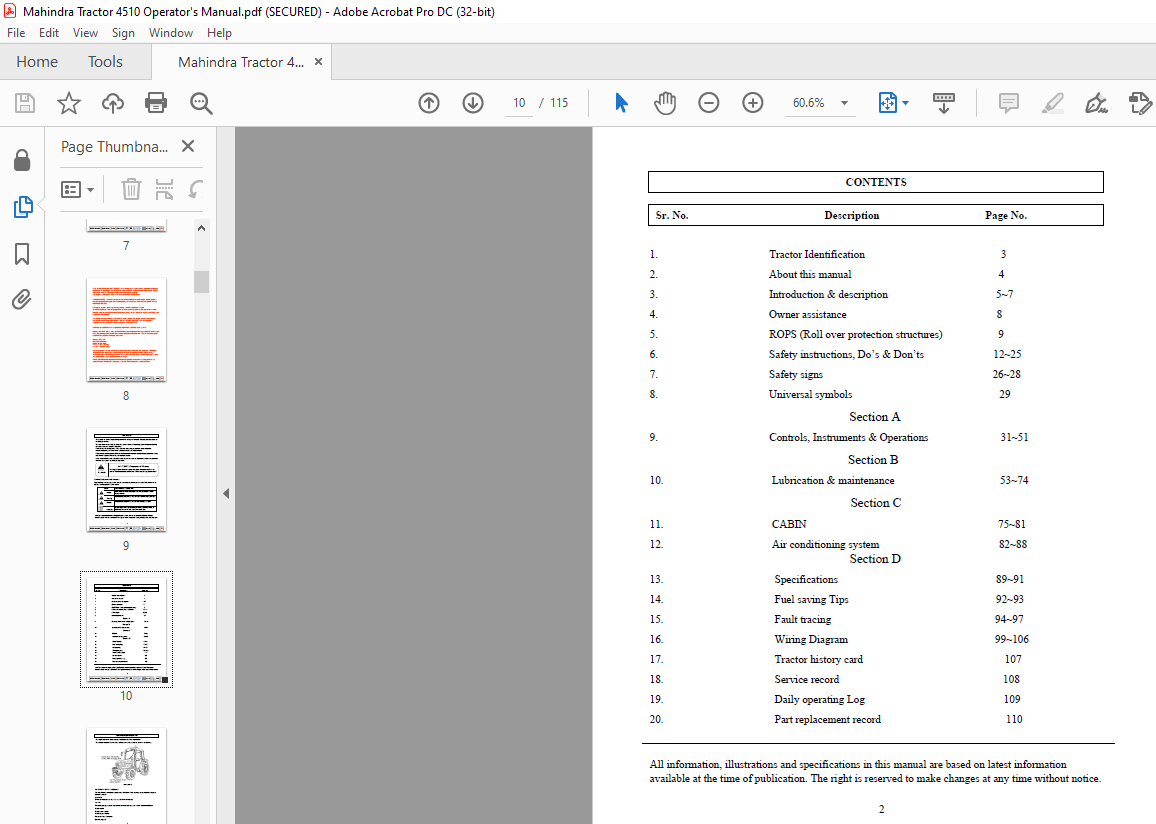
Task: Switch to the Home tab
Action: 37,62
